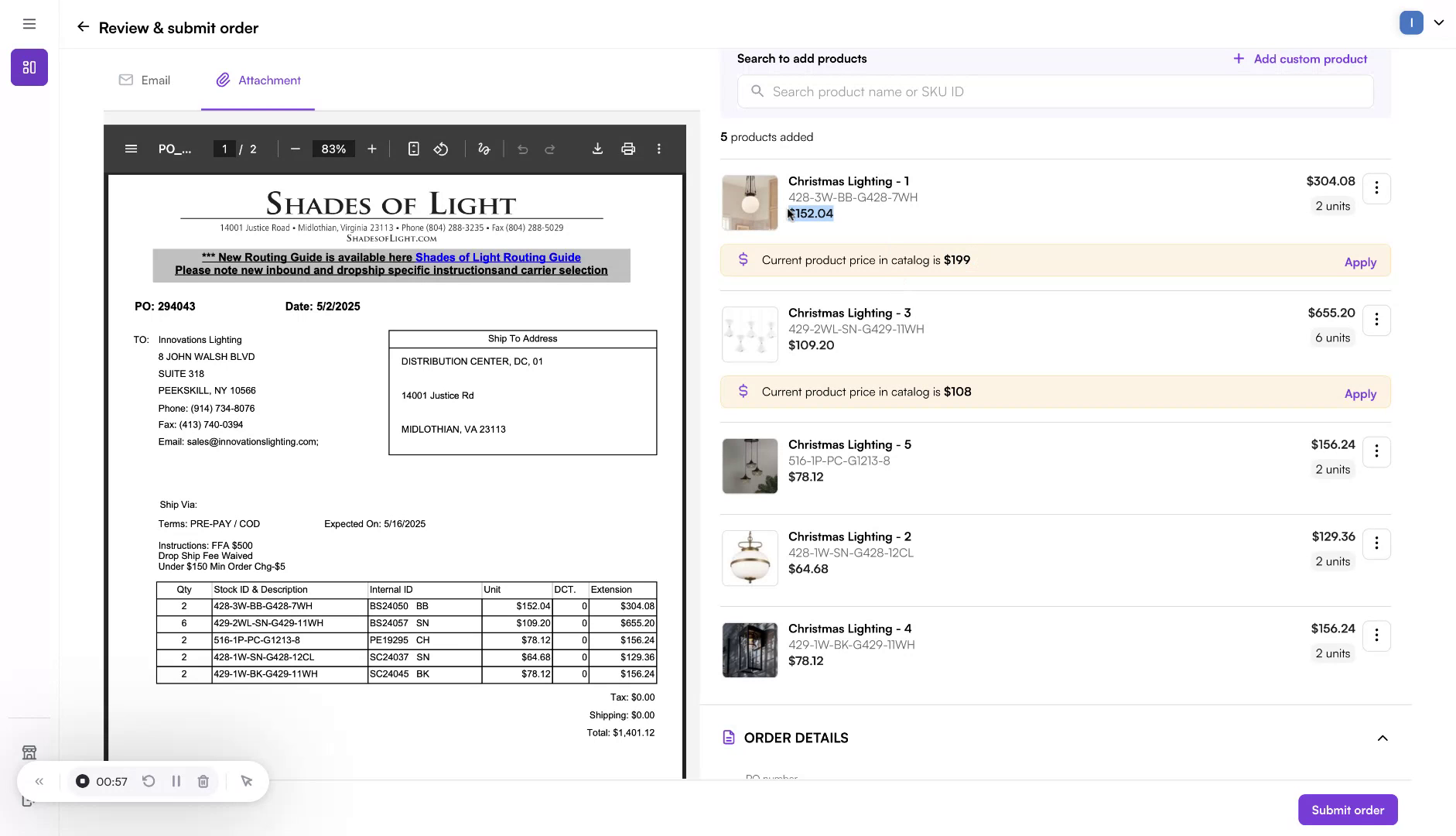Image resolution: width=1456 pixels, height=836 pixels.
Task: Open the user account dropdown
Action: tap(1438, 22)
